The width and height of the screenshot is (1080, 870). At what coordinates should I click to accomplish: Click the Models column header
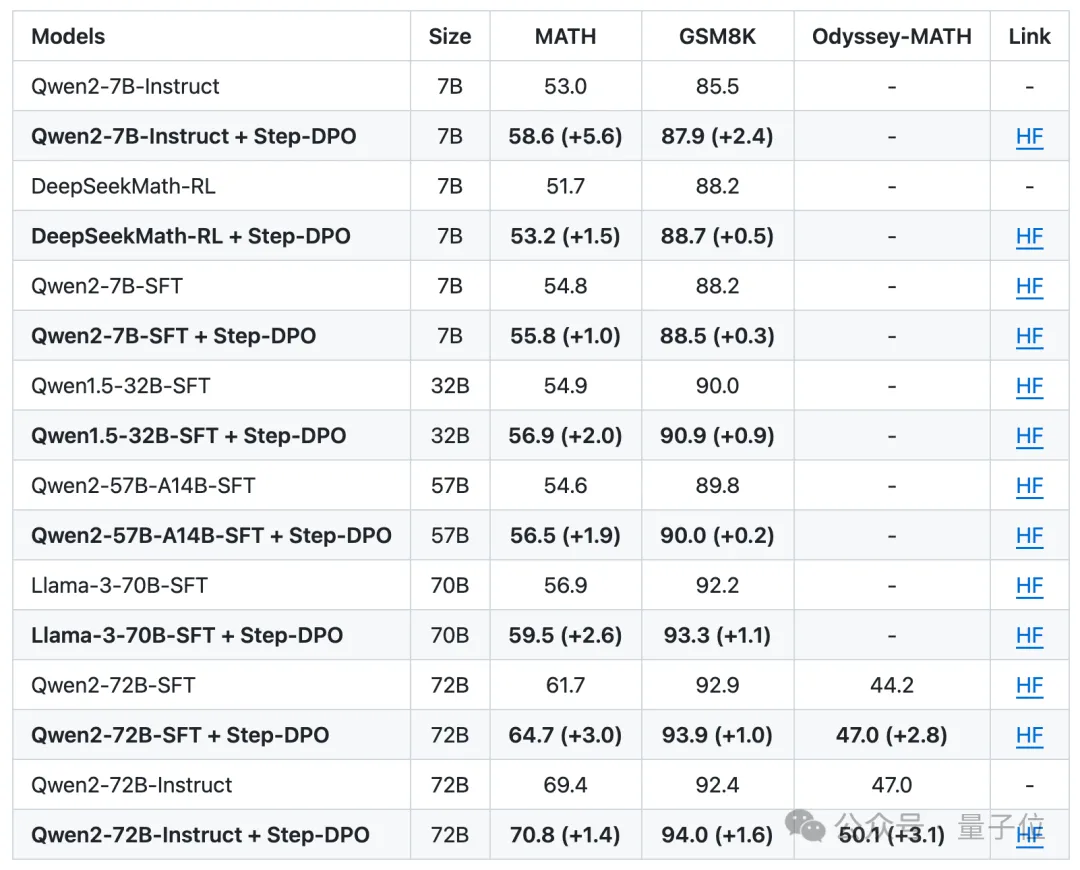tap(68, 37)
